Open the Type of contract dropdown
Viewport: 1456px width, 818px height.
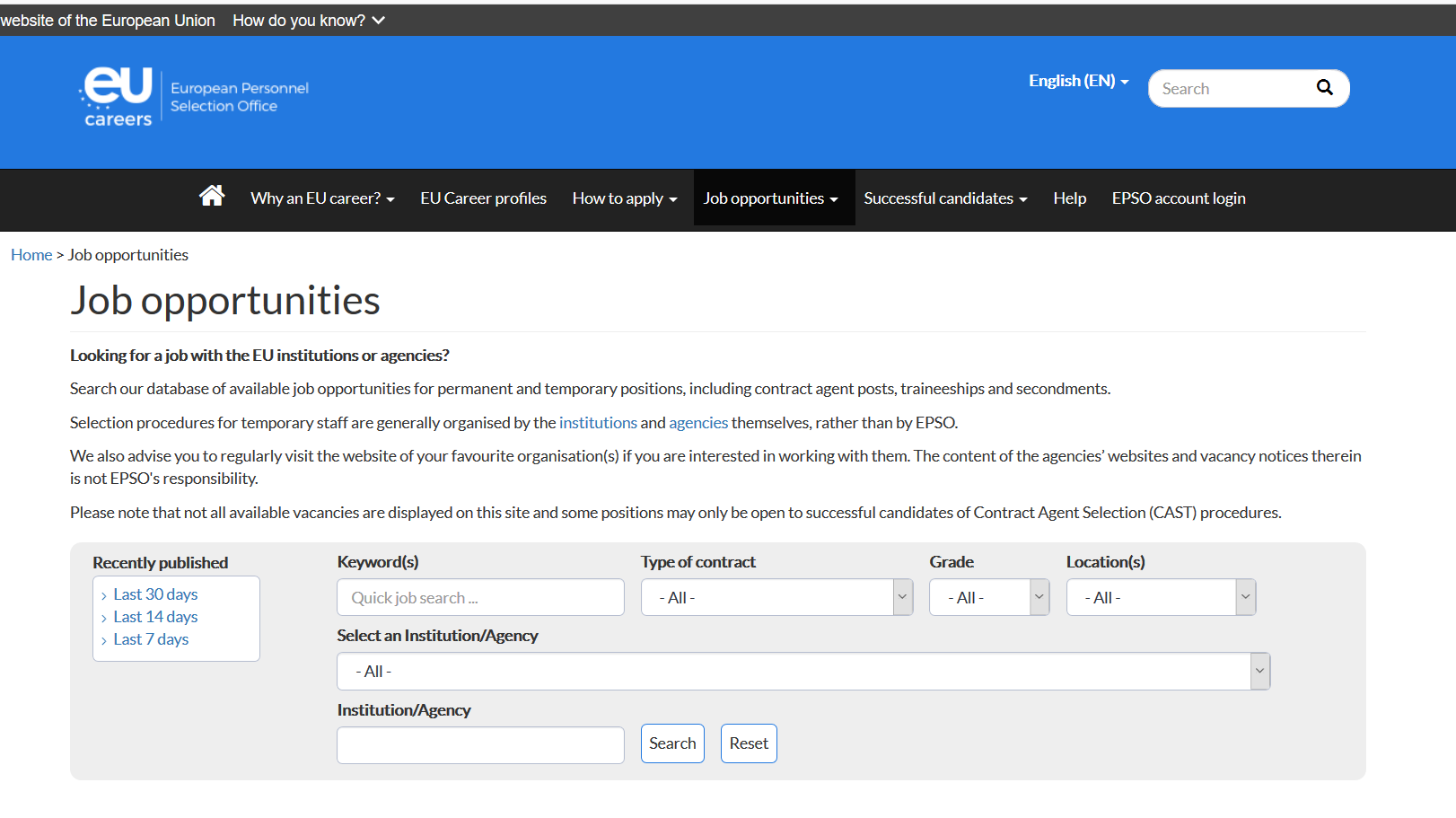pos(776,597)
